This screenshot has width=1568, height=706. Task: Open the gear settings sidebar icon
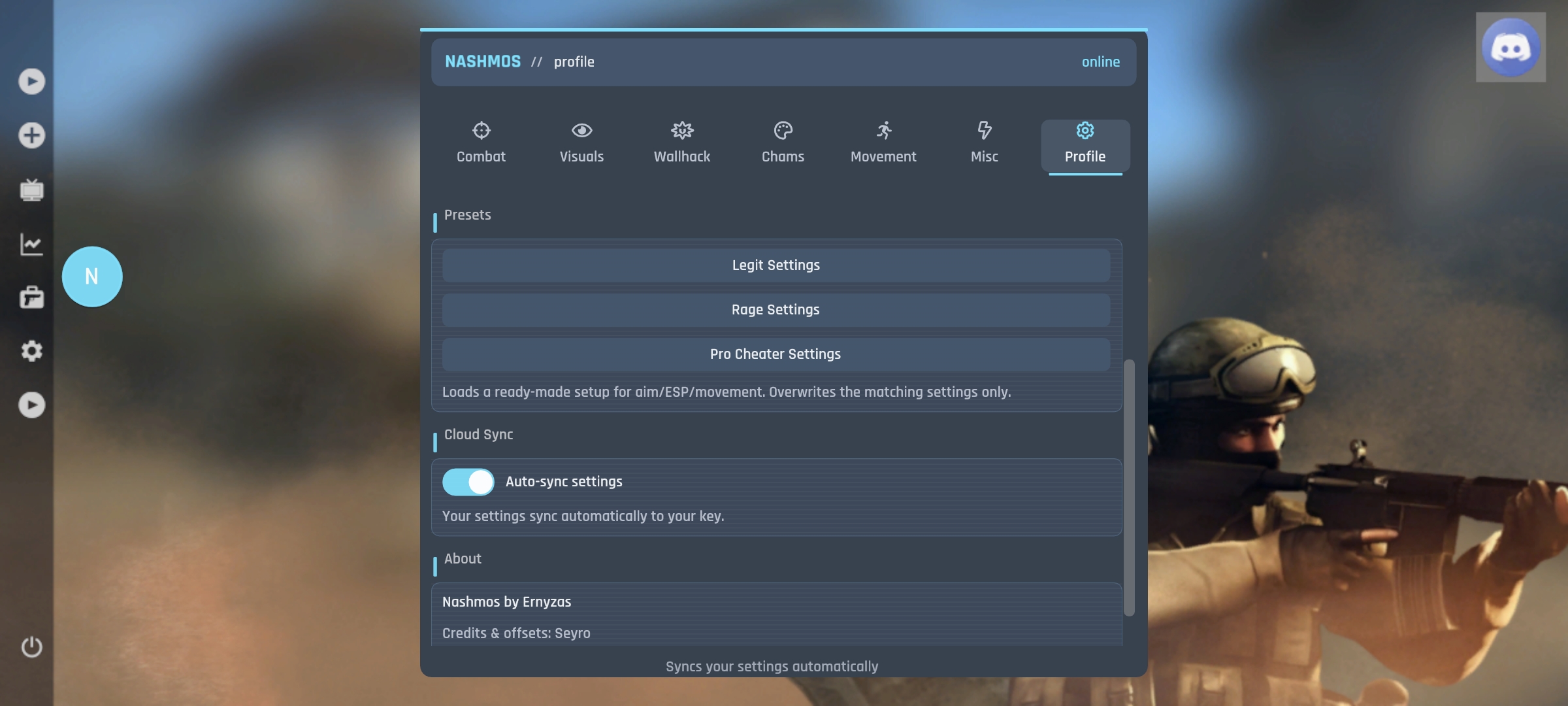(x=31, y=351)
